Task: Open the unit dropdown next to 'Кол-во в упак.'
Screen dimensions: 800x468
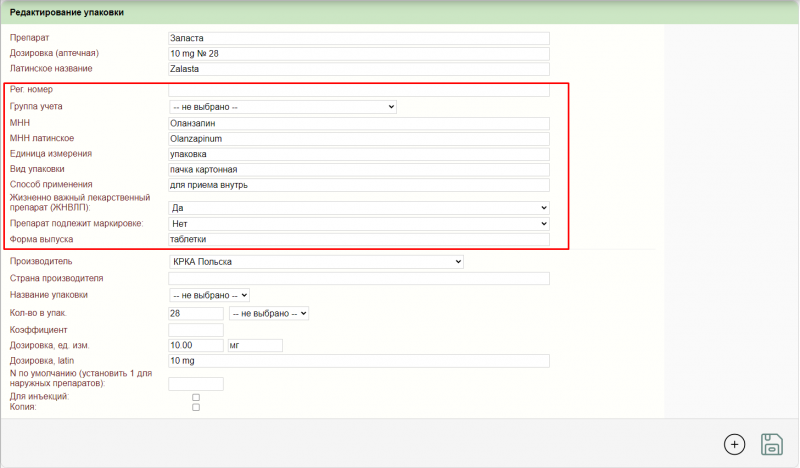Action: [269, 313]
